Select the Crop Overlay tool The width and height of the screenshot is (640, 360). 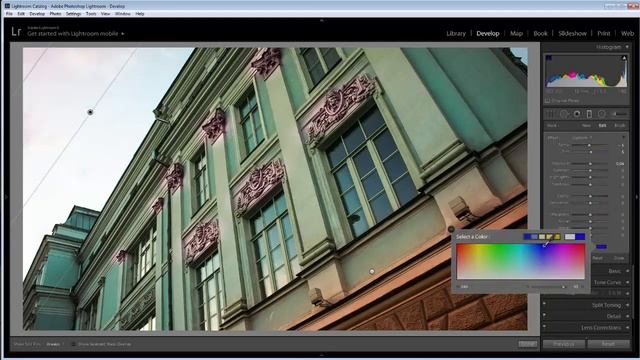tap(550, 114)
